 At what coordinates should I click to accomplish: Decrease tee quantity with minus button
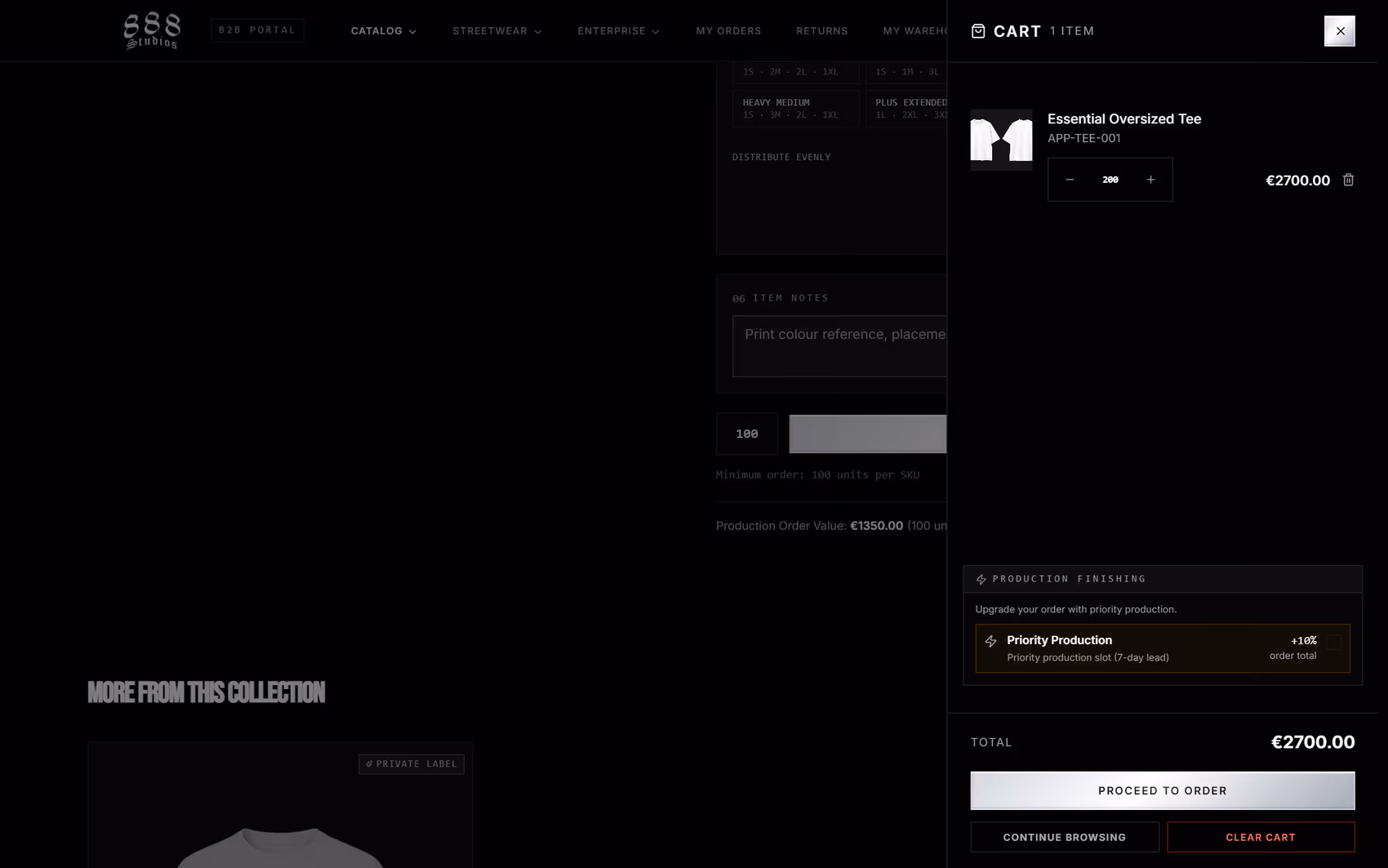pos(1070,180)
